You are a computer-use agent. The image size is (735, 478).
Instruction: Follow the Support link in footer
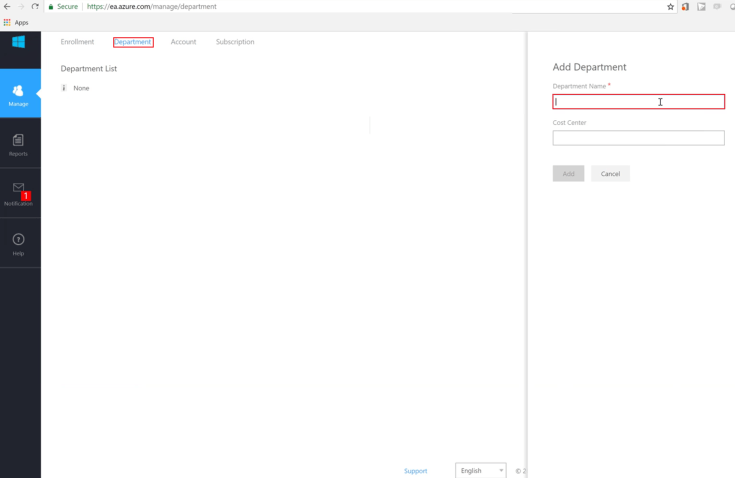point(415,471)
